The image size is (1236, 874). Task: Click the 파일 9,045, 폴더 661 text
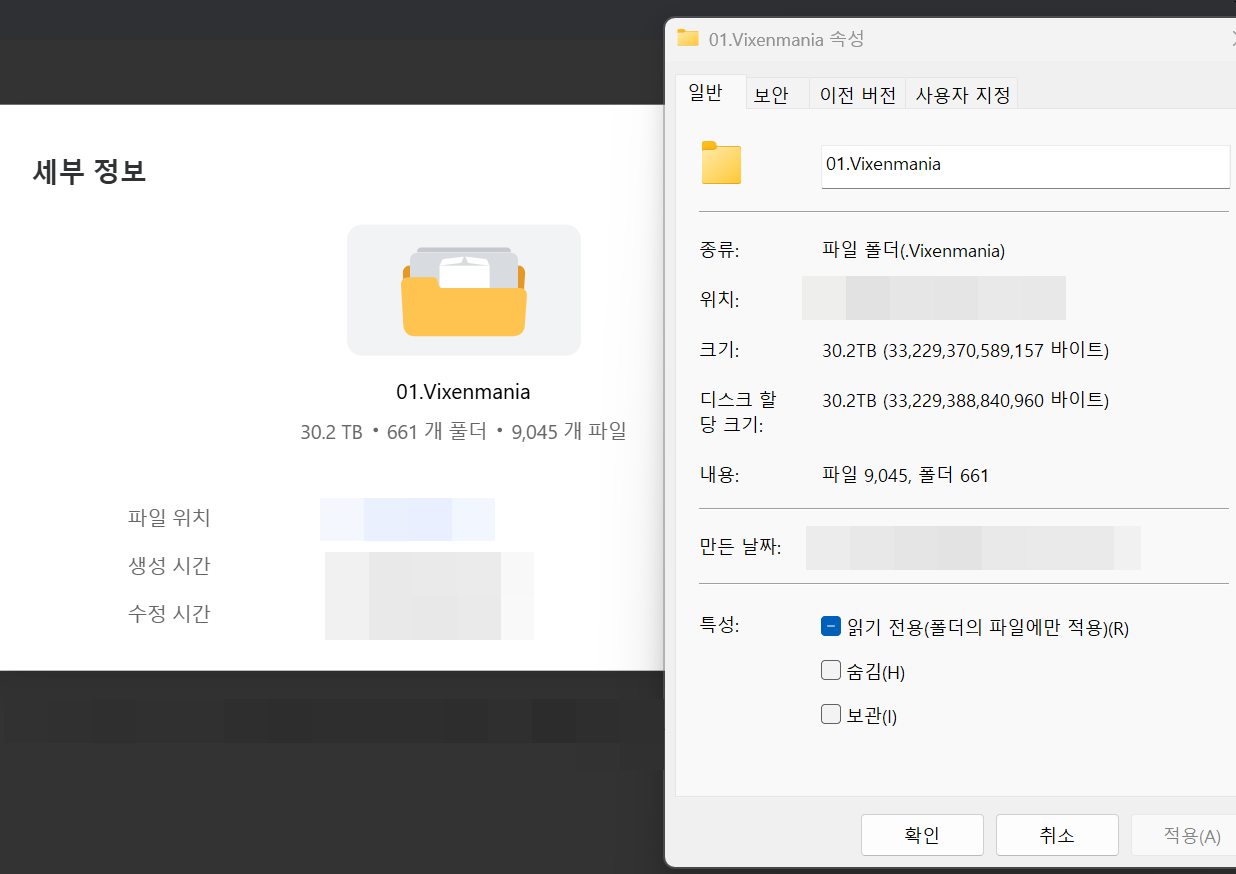[905, 476]
